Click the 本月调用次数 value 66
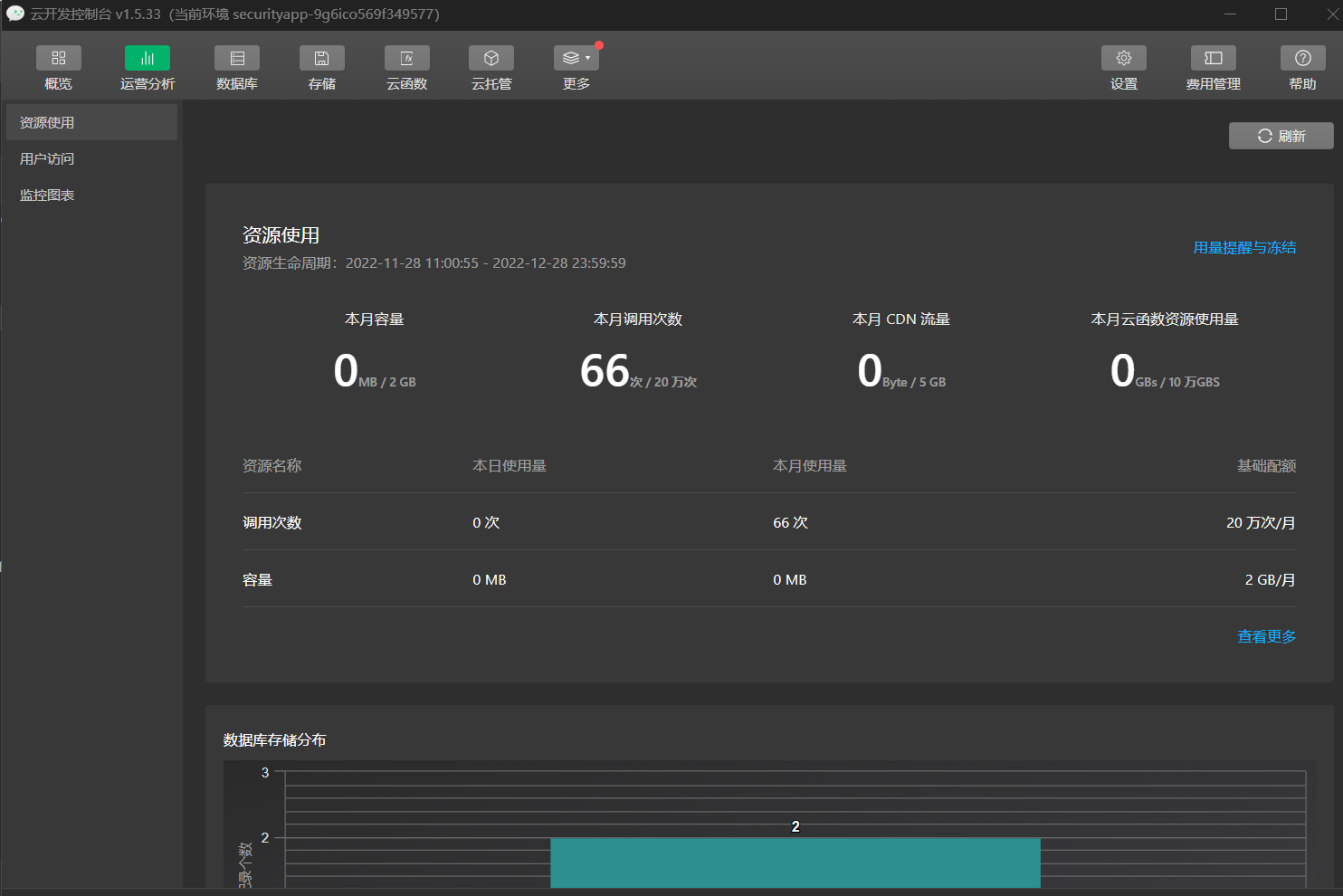 tap(605, 371)
